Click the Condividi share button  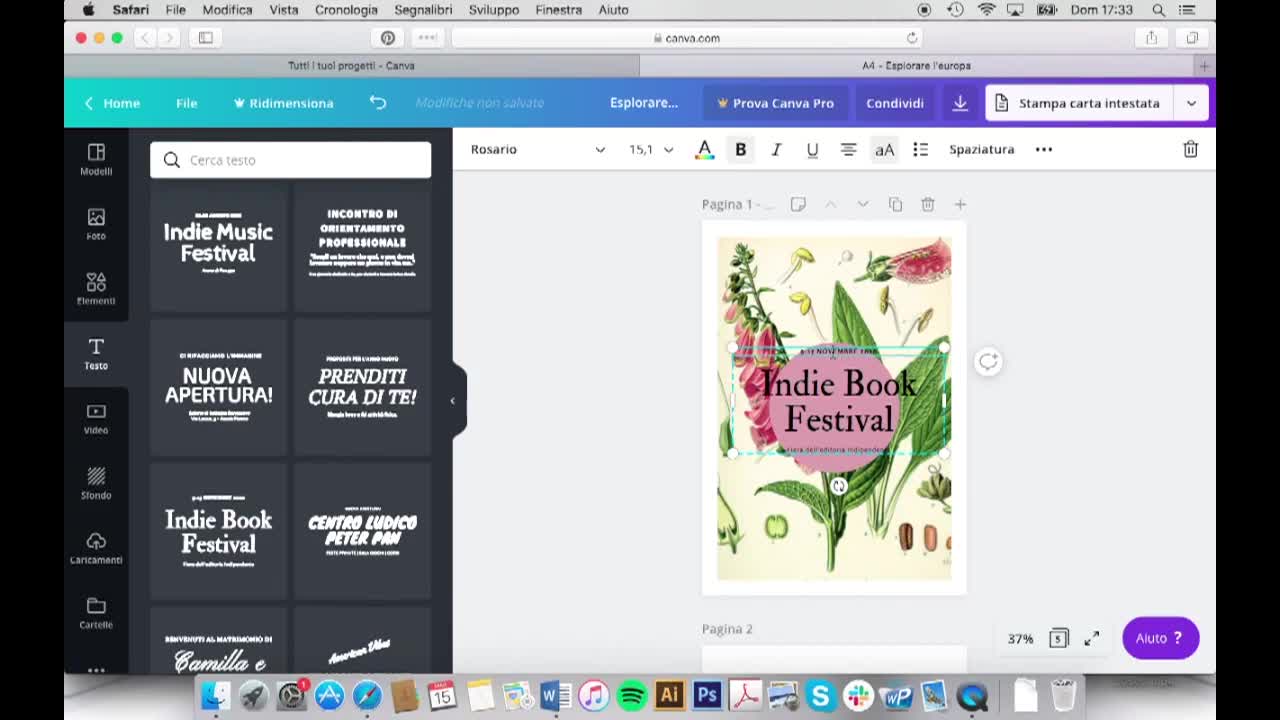pyautogui.click(x=895, y=103)
